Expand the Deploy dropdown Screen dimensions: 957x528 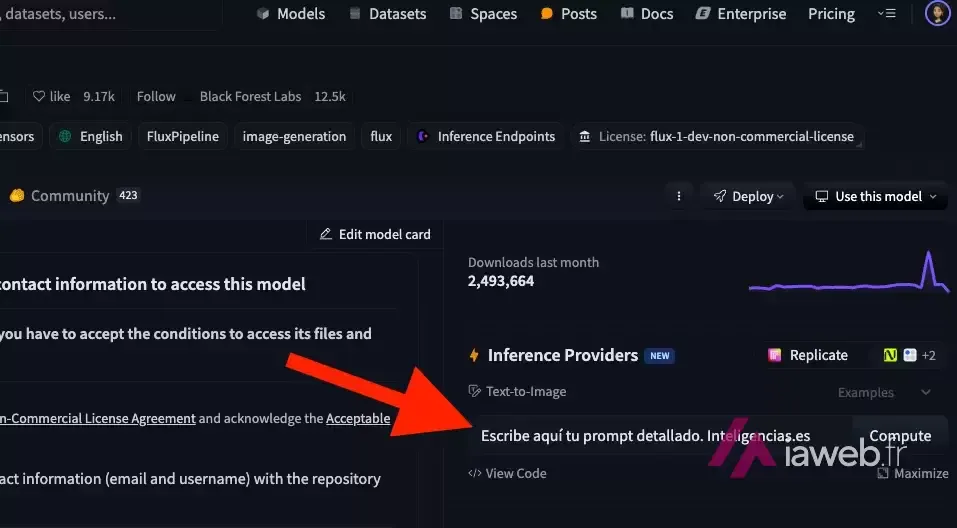click(x=748, y=196)
